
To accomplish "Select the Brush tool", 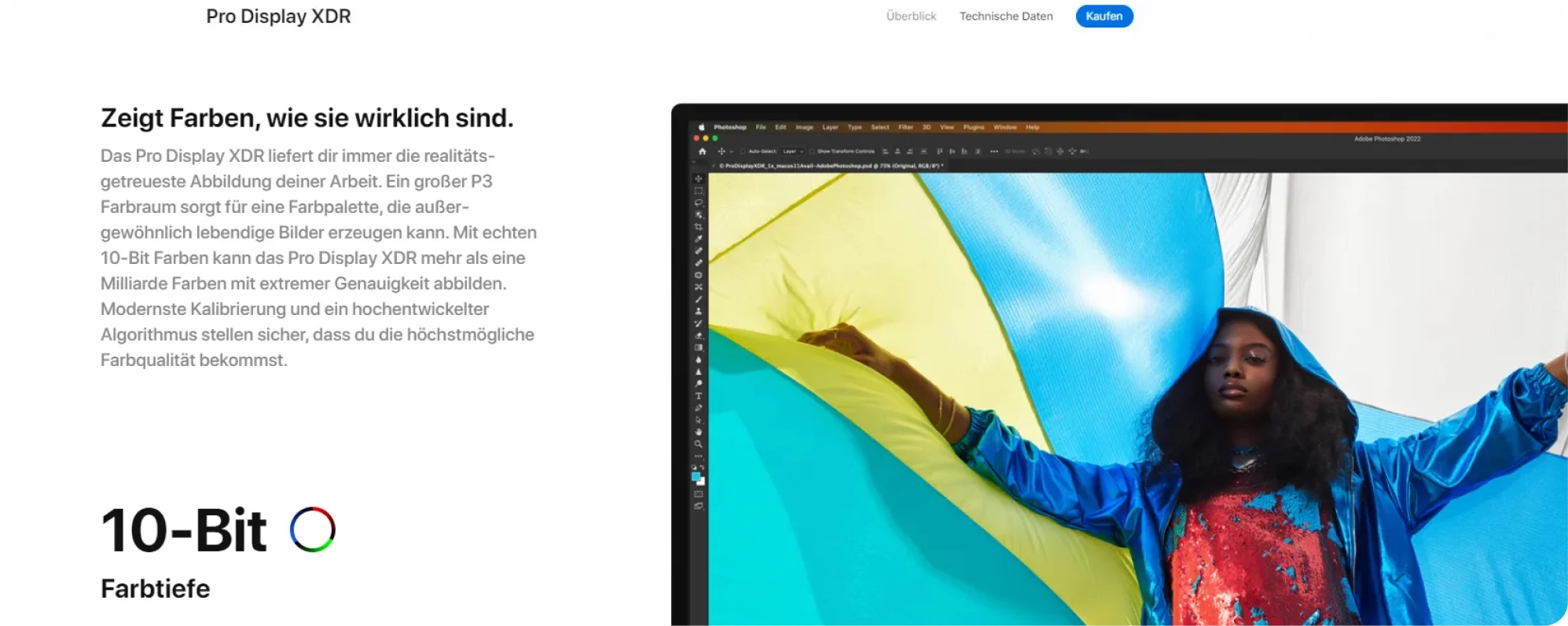I will click(698, 299).
